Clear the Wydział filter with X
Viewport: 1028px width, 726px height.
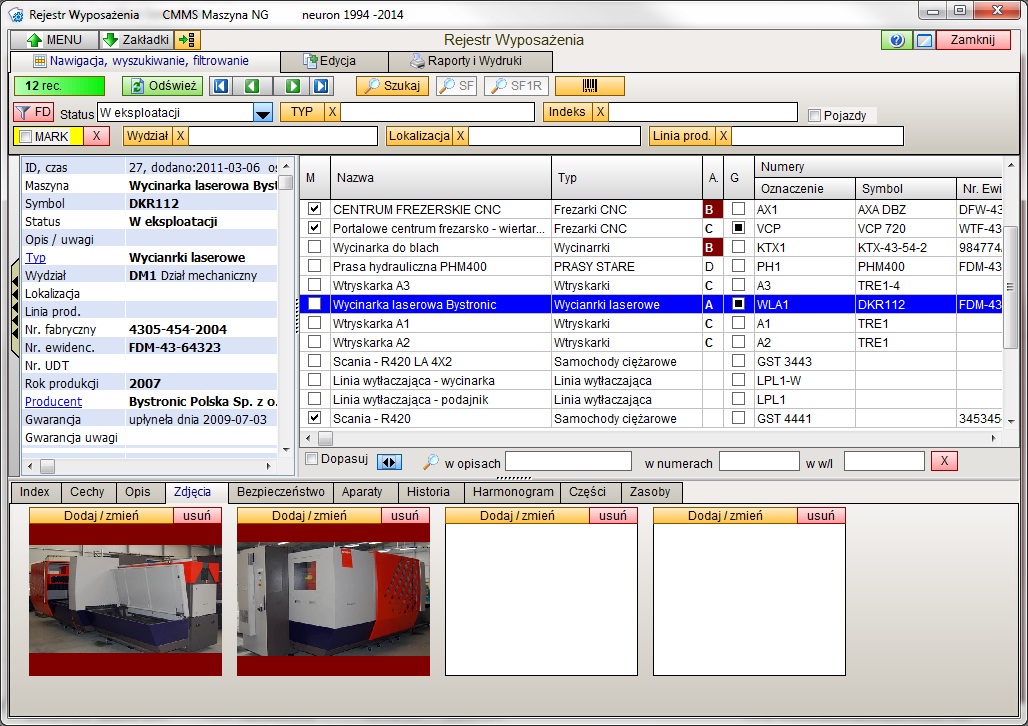180,136
